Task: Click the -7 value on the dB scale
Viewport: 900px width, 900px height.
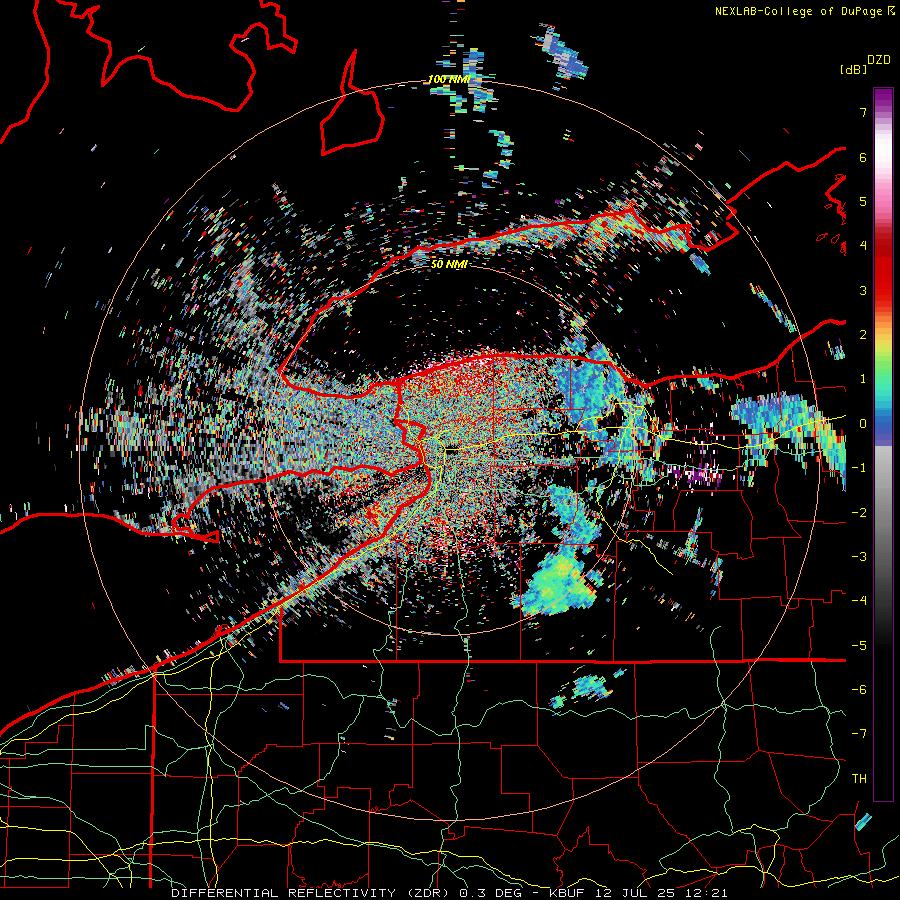Action: coord(859,734)
